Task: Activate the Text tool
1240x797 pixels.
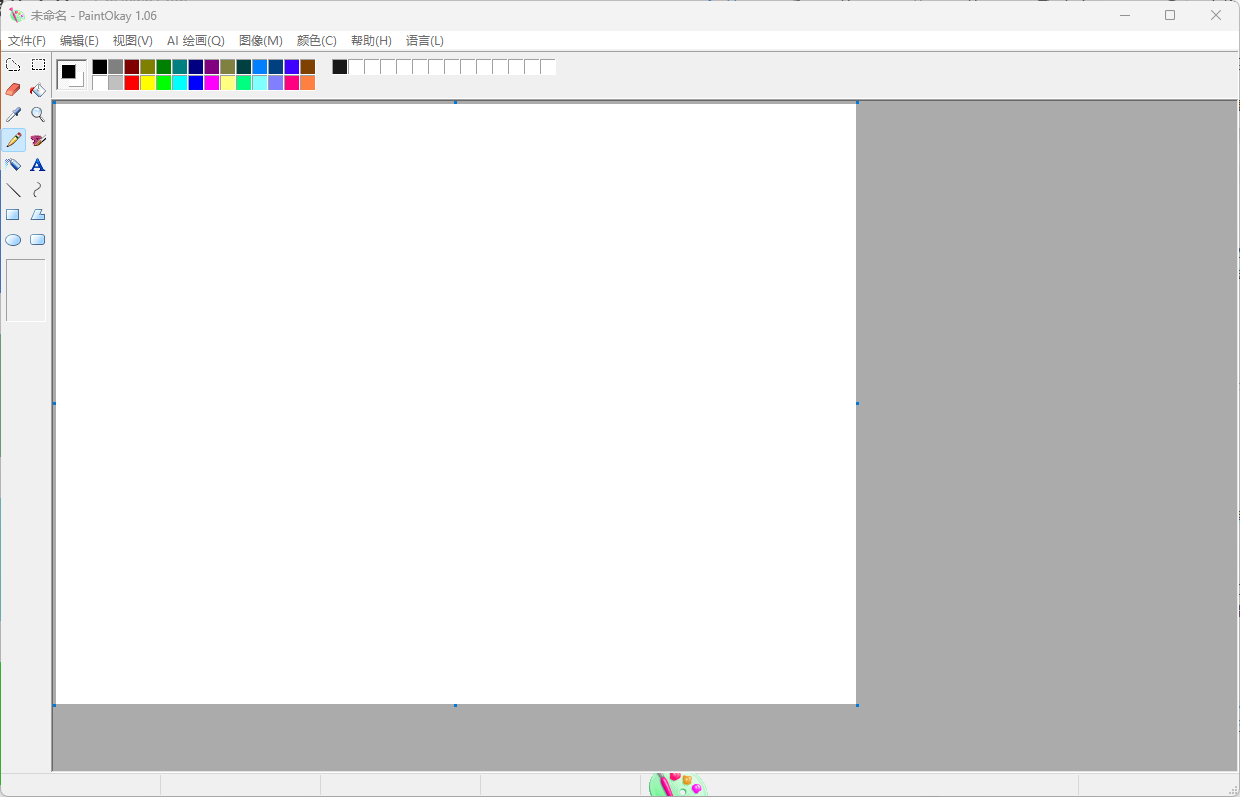Action: pyautogui.click(x=38, y=165)
